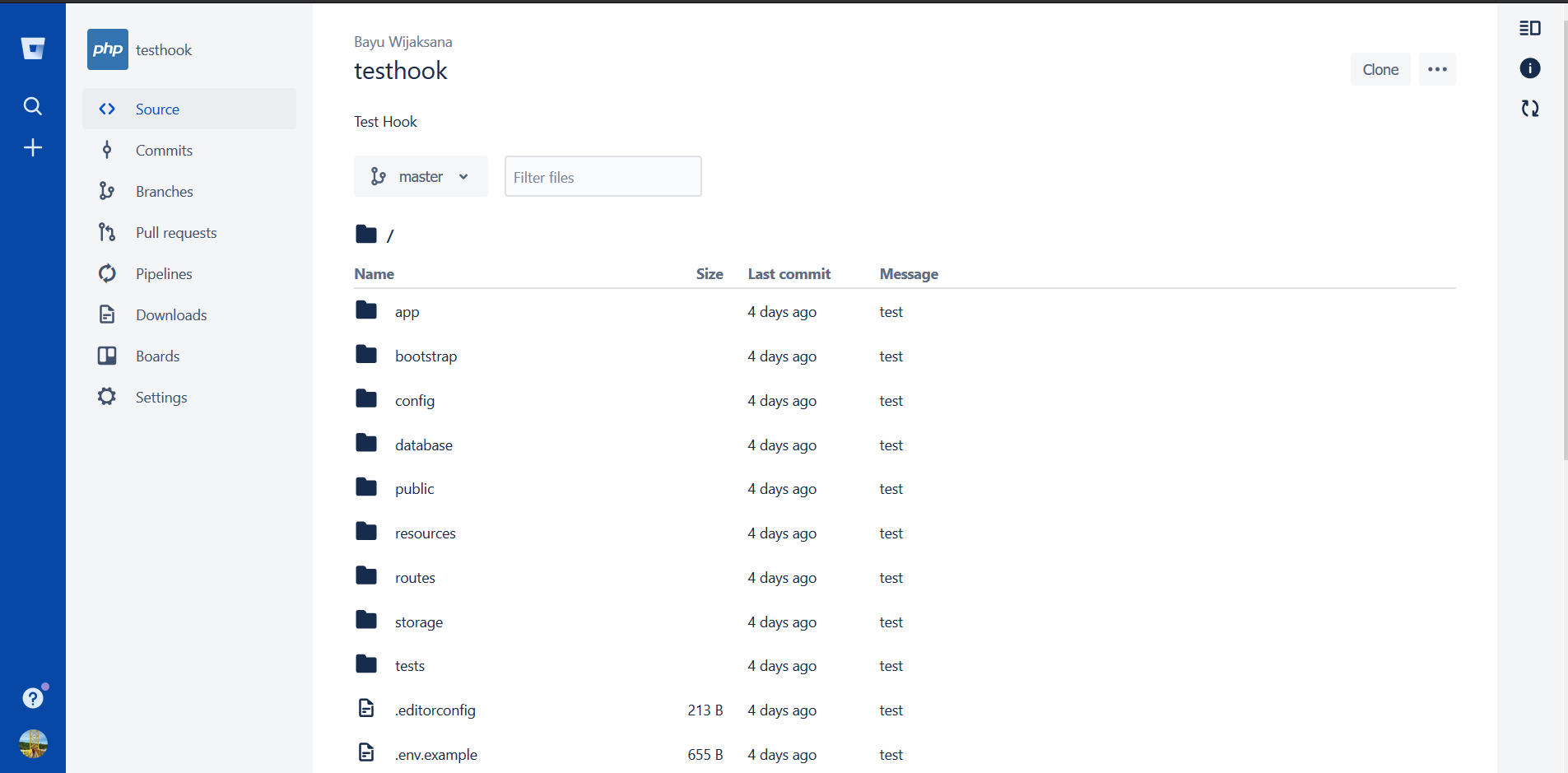Click the 655 B size value
Viewport: 1568px width, 773px height.
click(705, 755)
